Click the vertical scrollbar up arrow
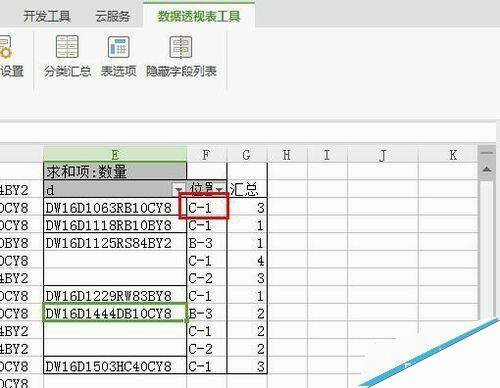 pos(487,169)
